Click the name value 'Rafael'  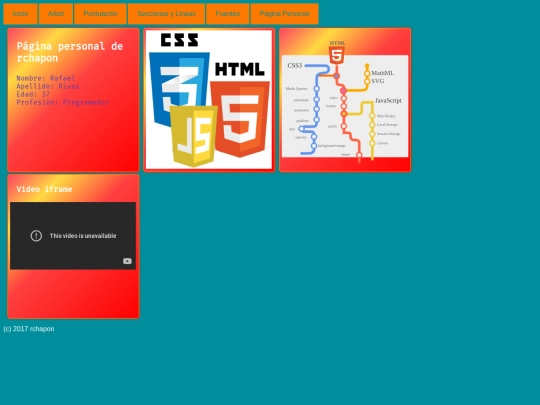(63, 78)
